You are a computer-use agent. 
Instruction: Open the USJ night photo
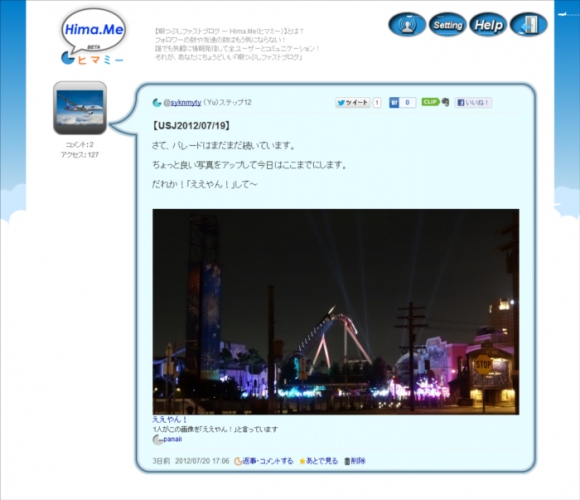(335, 312)
